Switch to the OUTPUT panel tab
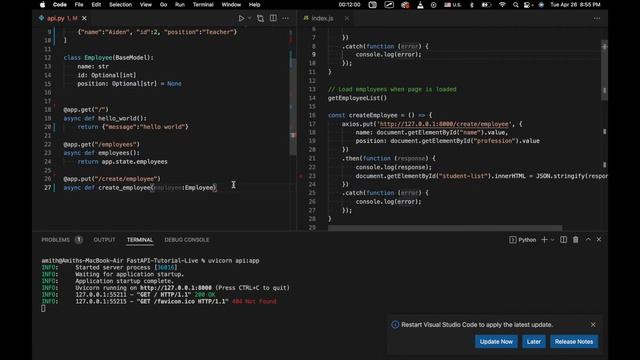The width and height of the screenshot is (640, 360). coord(104,240)
